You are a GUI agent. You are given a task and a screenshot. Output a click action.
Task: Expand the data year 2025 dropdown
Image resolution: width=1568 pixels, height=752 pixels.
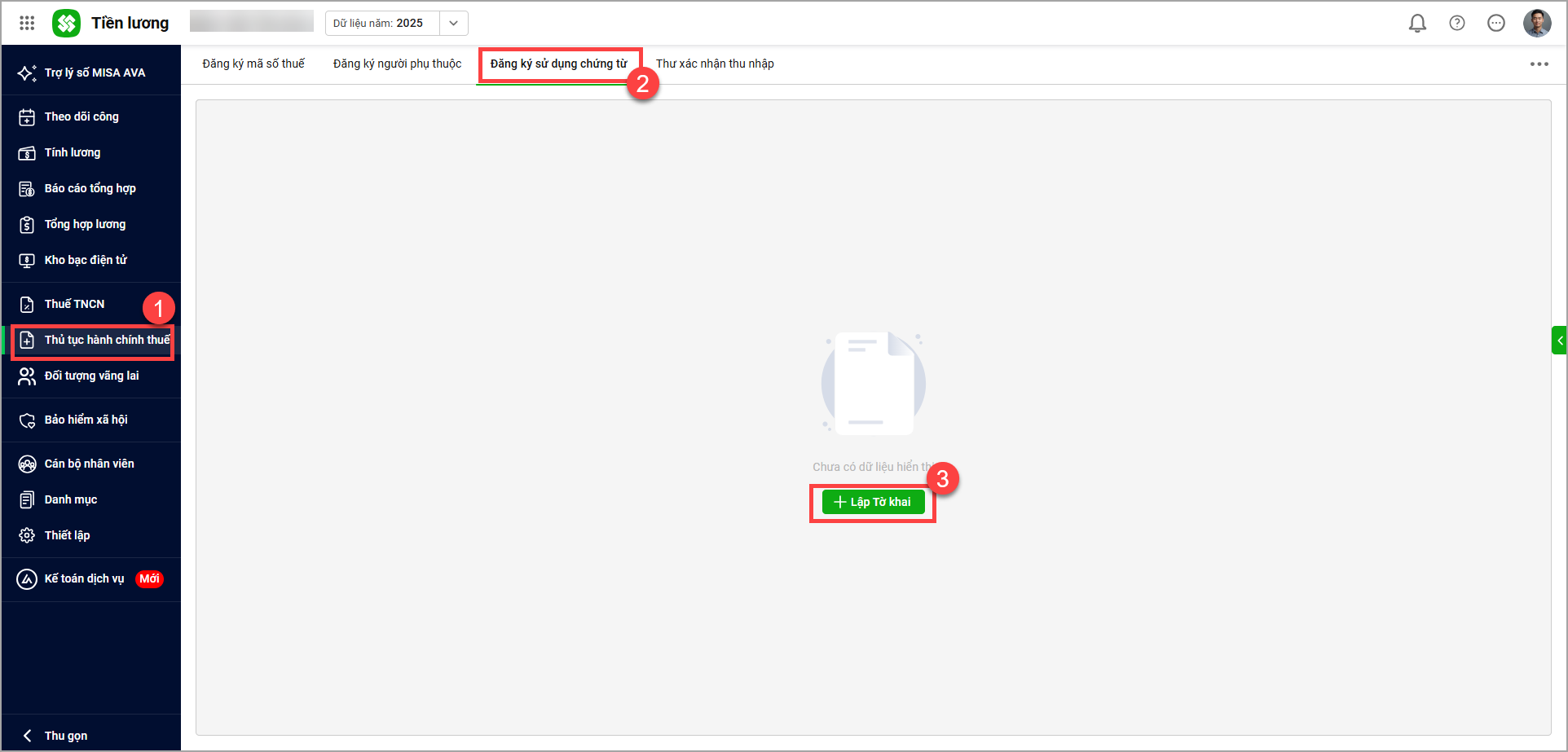click(x=453, y=23)
